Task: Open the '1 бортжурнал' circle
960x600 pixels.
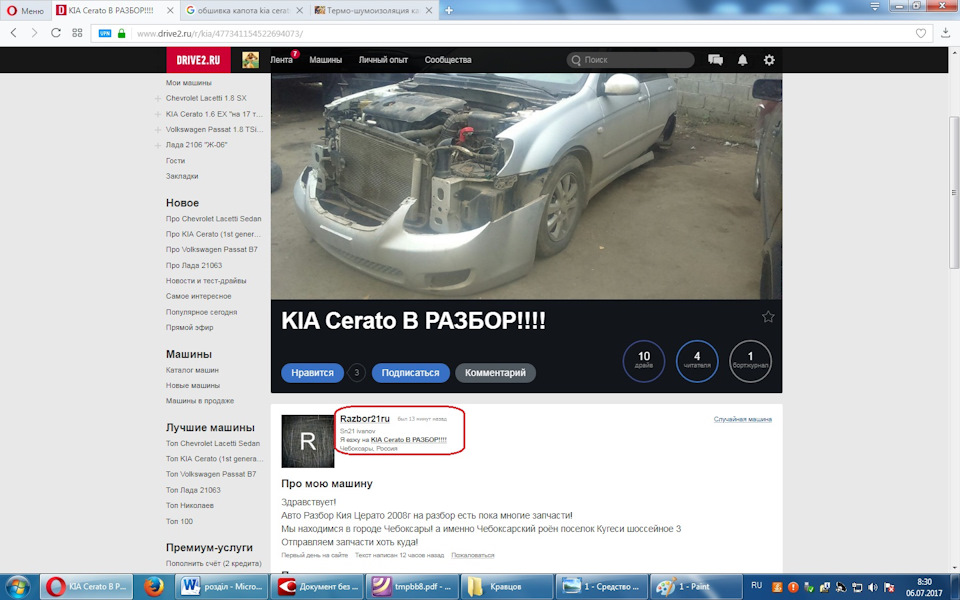Action: [x=750, y=361]
